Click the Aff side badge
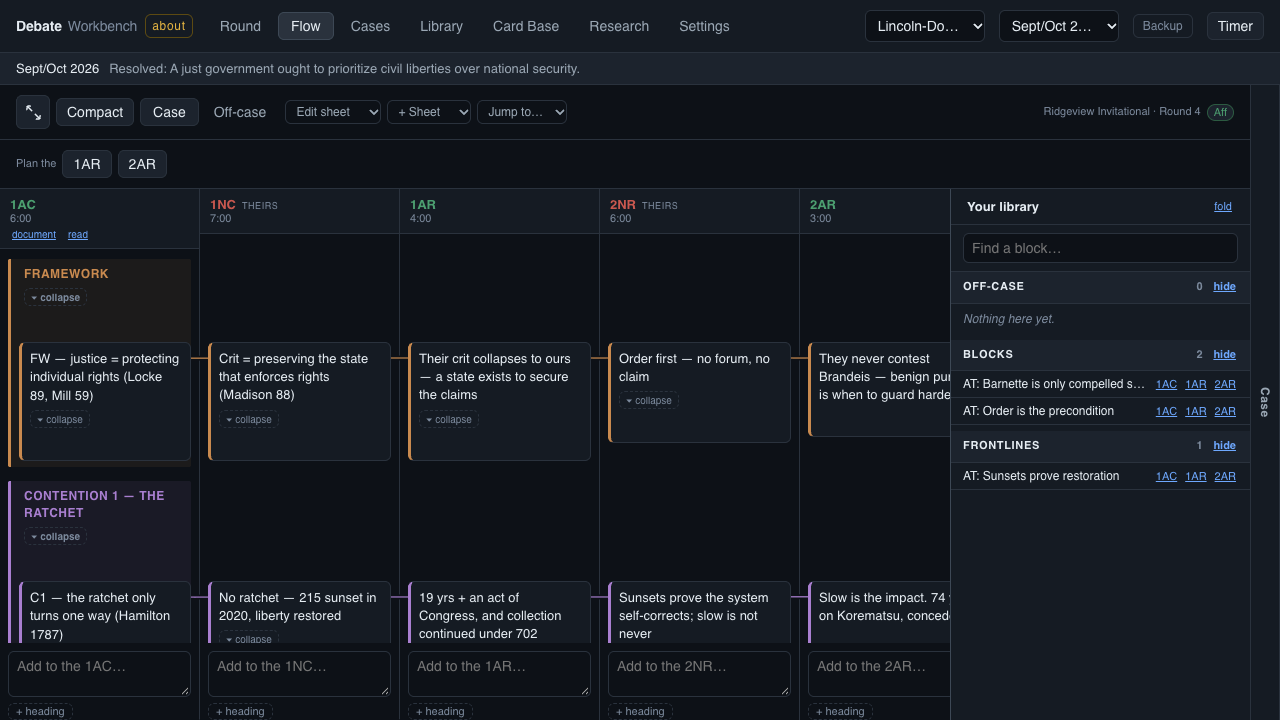The image size is (1280, 720). coord(1220,112)
